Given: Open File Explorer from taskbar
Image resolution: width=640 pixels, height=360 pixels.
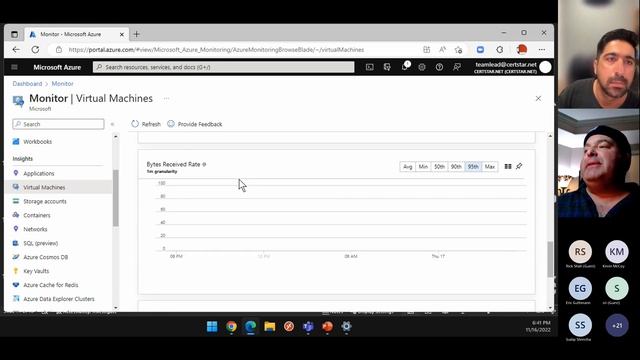Looking at the screenshot, I should [x=270, y=327].
